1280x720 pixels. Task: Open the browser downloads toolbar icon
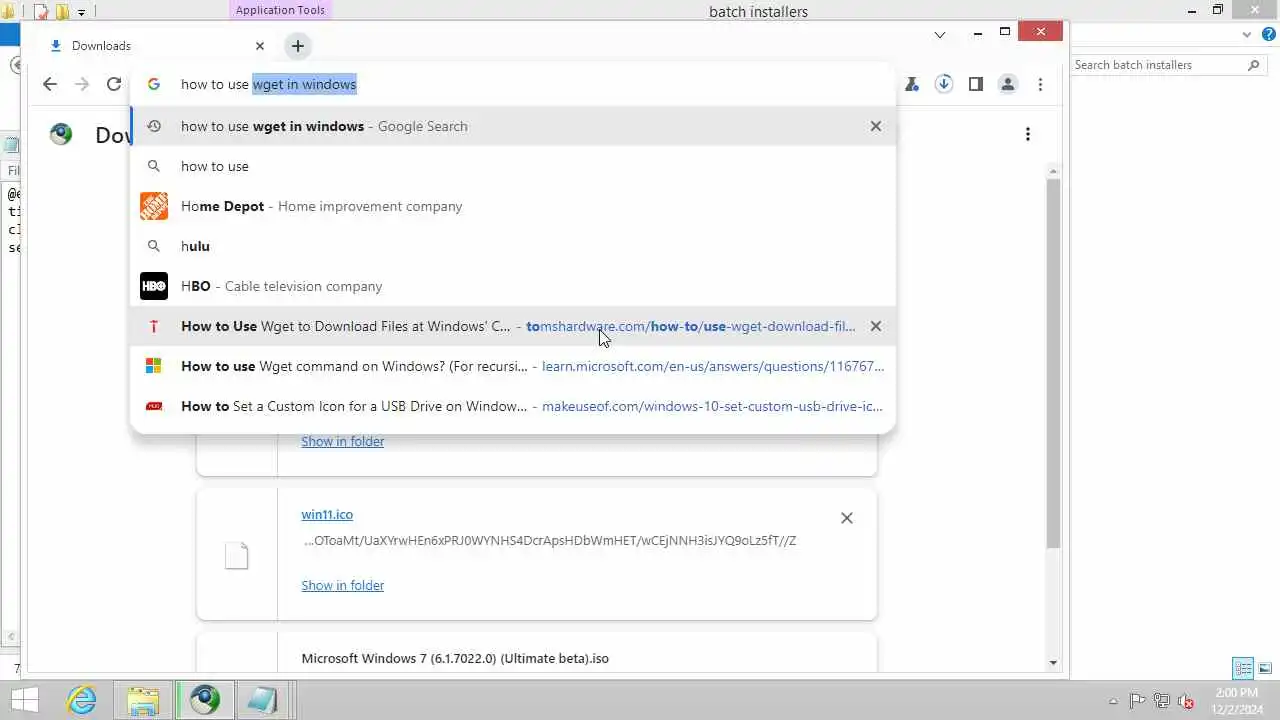tap(943, 84)
